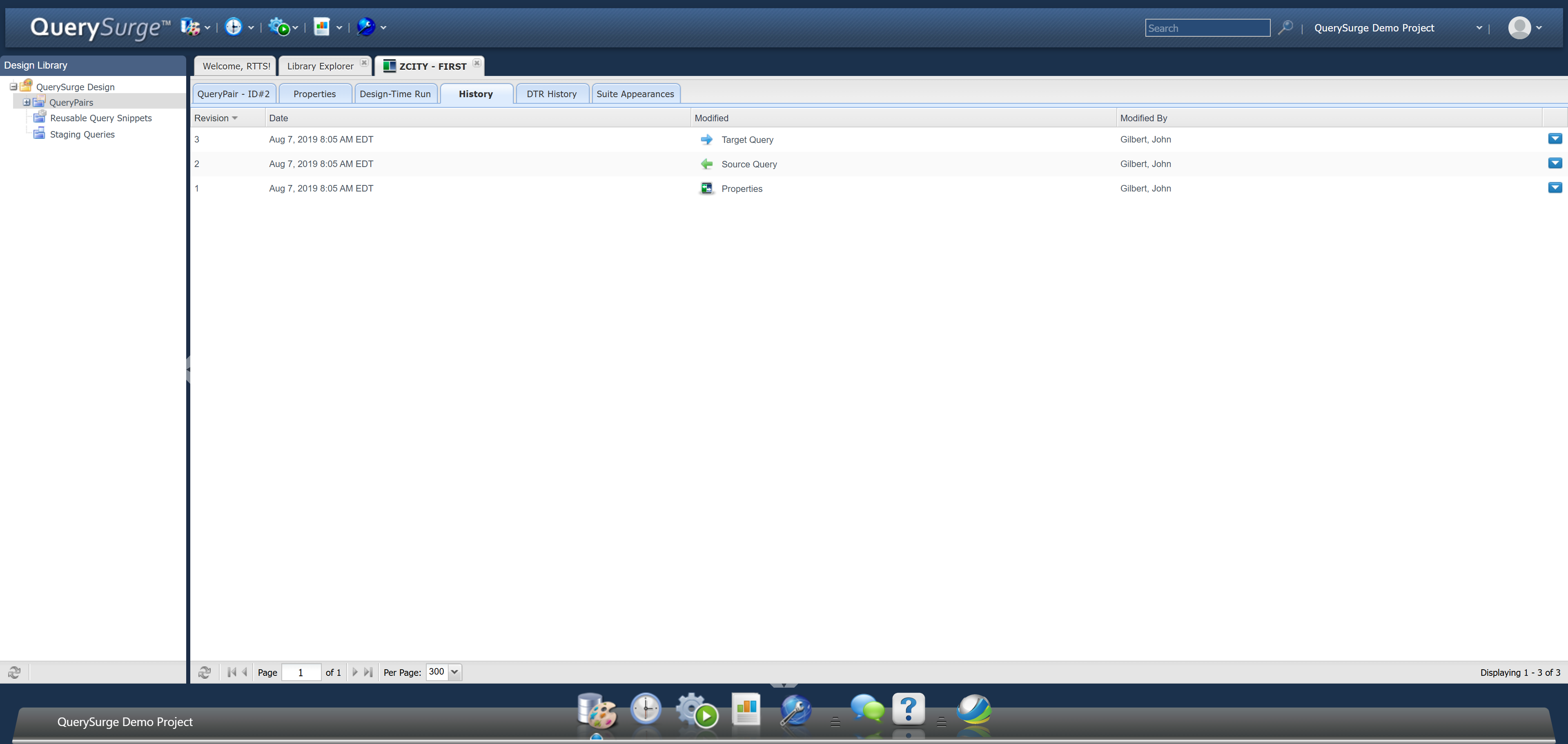Viewport: 1568px width, 744px height.
Task: Expand the Run-Time toolbar dropdown arrow
Action: point(295,27)
